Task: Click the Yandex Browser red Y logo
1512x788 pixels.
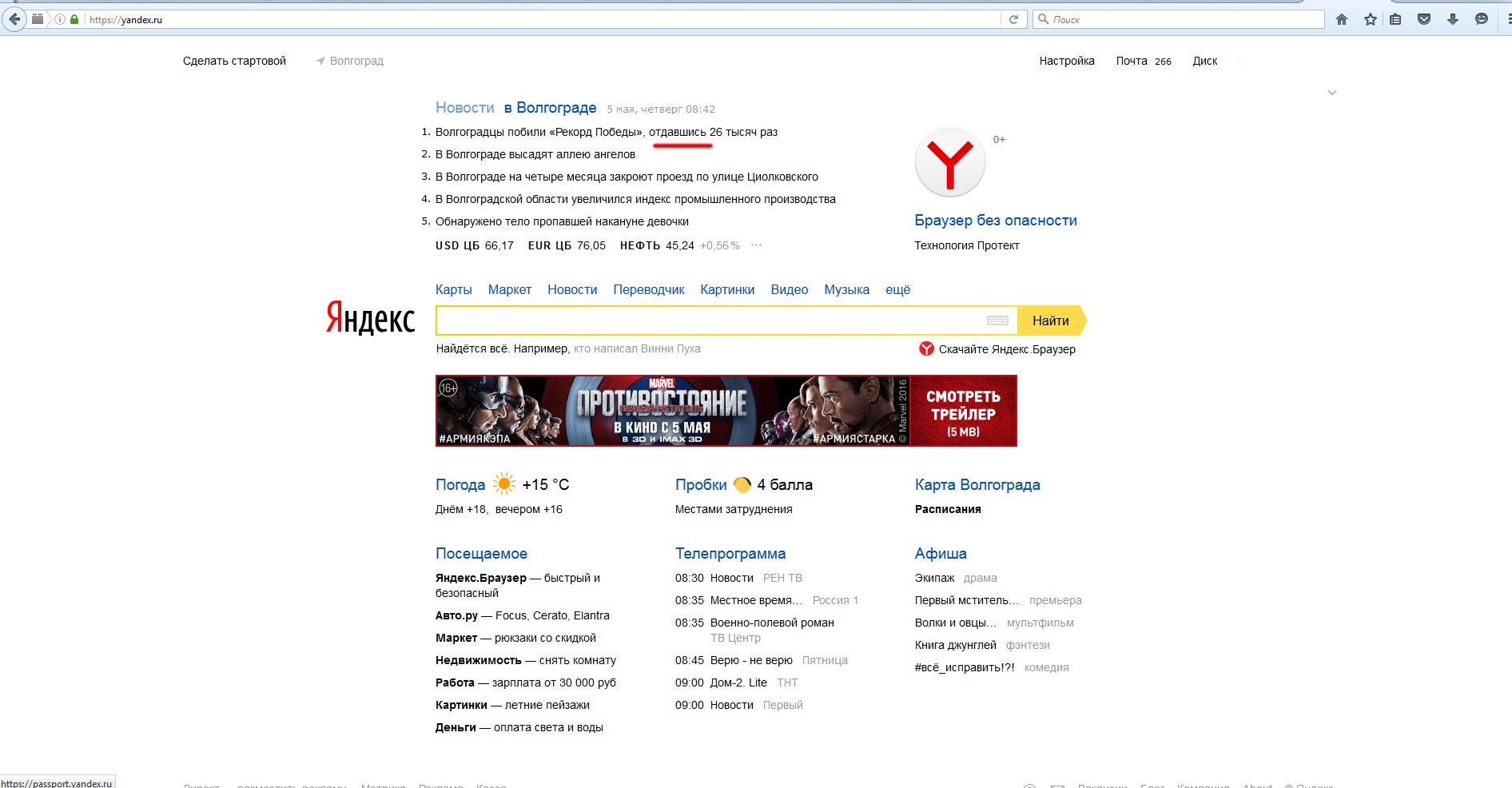Action: [950, 161]
